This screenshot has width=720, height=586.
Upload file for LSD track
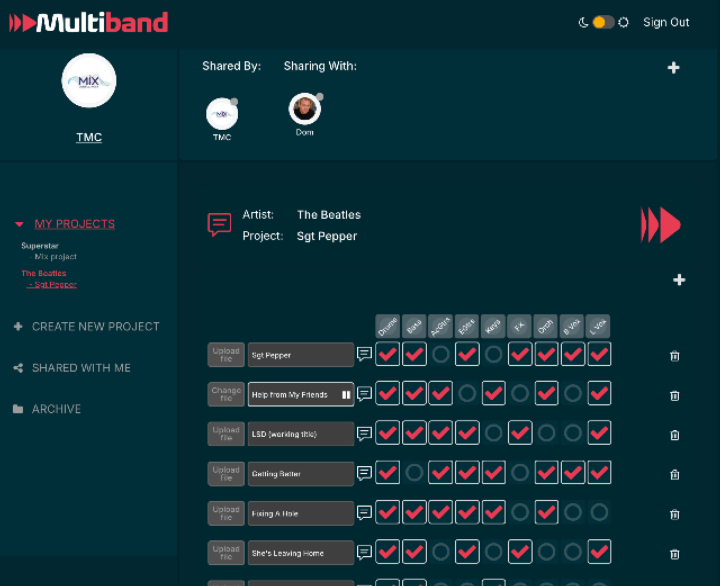coord(226,434)
